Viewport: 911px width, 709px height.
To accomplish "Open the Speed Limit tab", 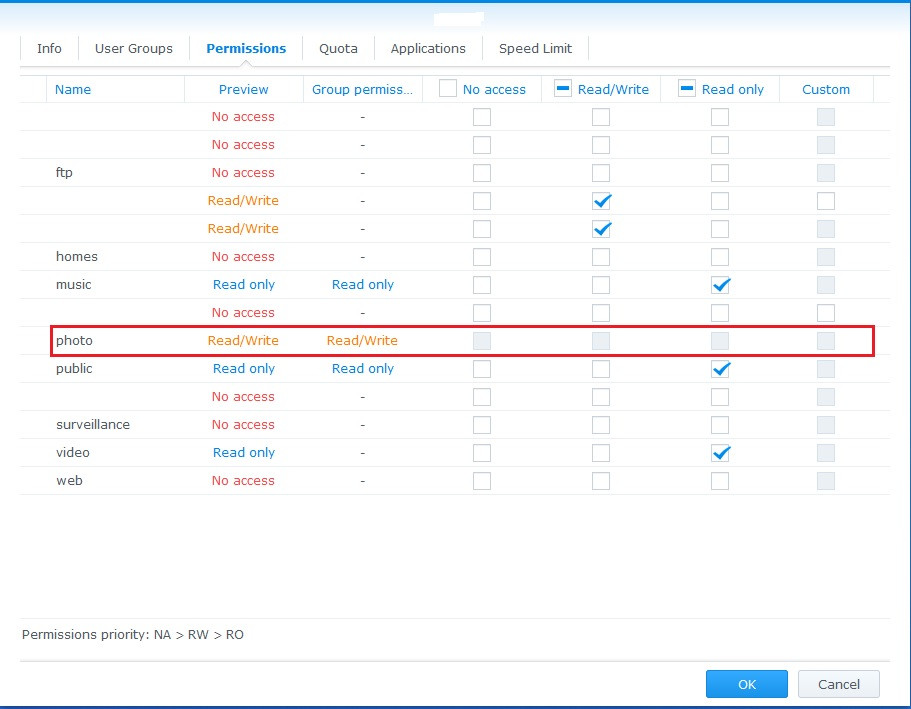I will click(534, 48).
